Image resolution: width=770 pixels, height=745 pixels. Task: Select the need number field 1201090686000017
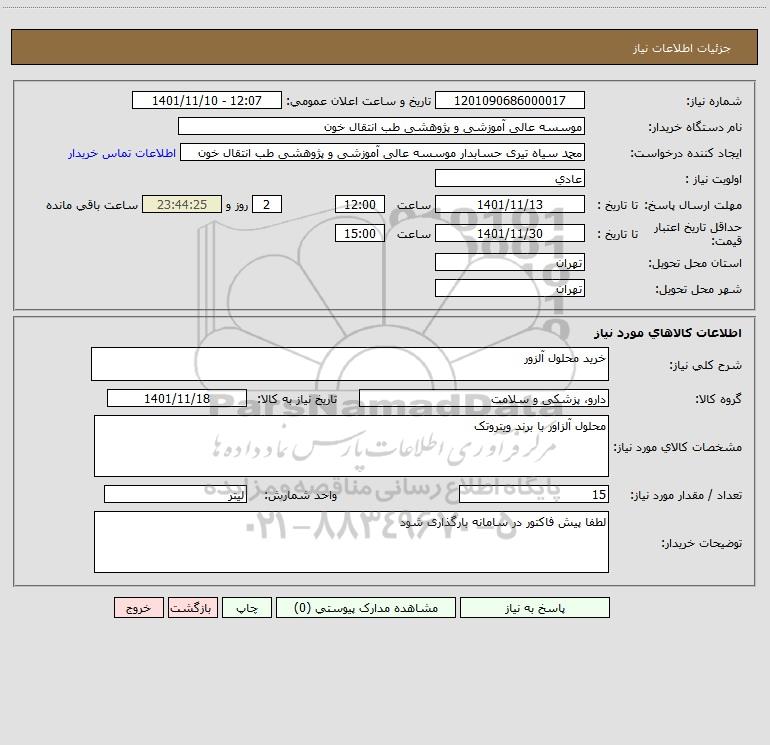pos(510,100)
